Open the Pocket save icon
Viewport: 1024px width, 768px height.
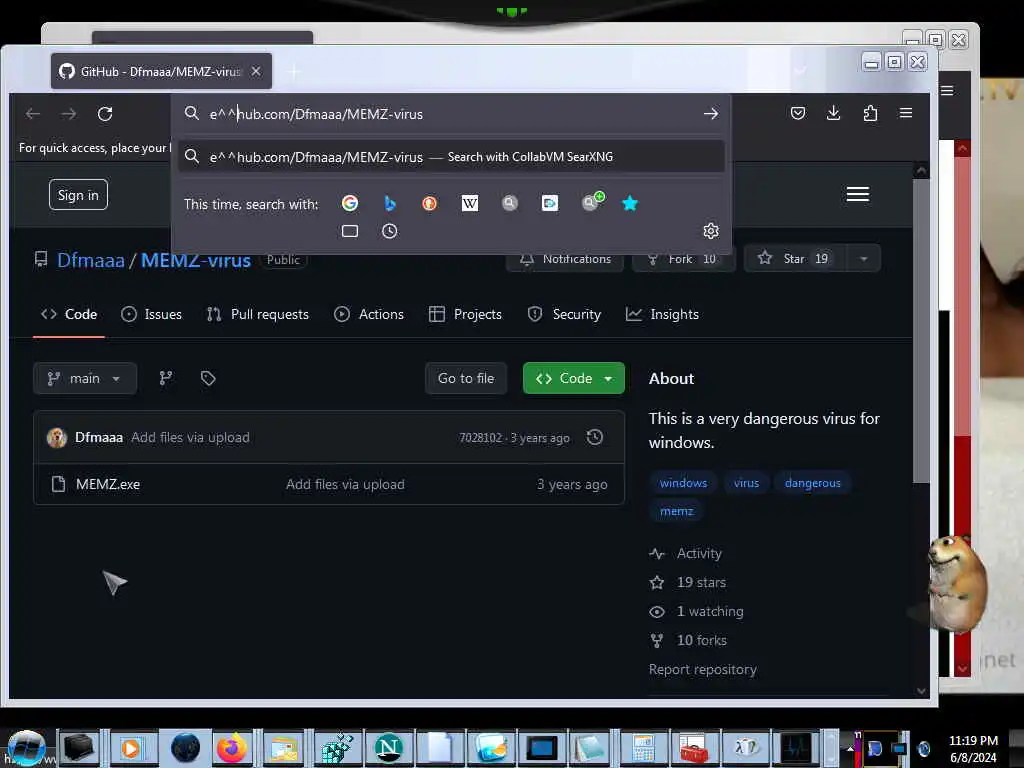(x=797, y=113)
